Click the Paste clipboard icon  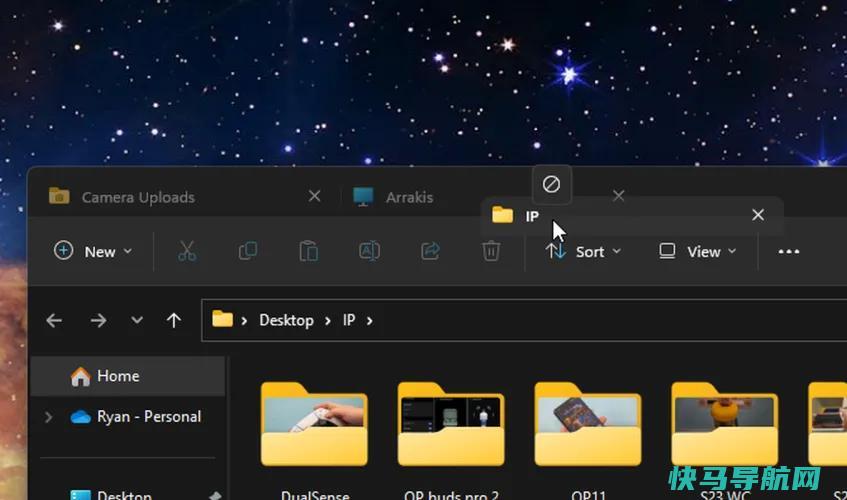[x=308, y=251]
